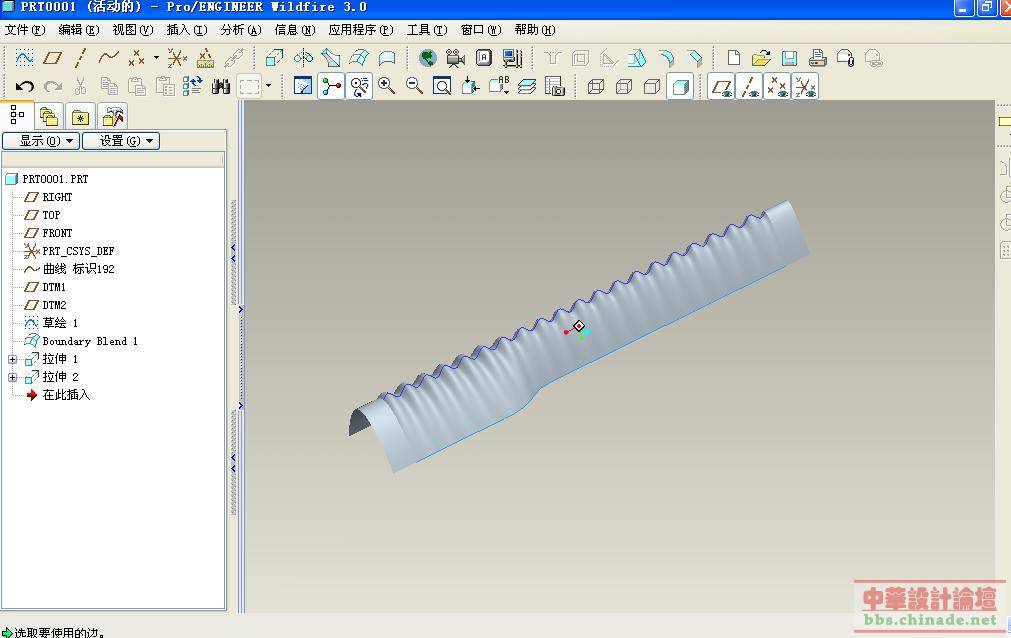The image size is (1011, 638).
Task: Open the 编辑(E) menu
Action: (x=79, y=30)
